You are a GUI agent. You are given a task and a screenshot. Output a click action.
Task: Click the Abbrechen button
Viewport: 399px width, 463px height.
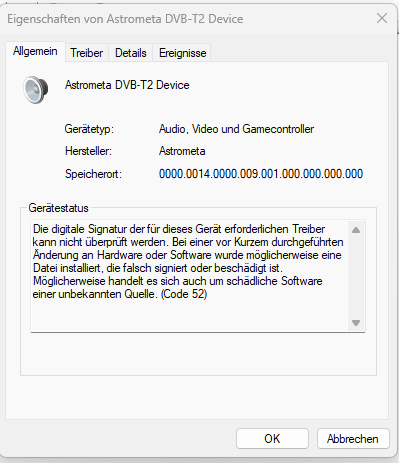point(353,439)
